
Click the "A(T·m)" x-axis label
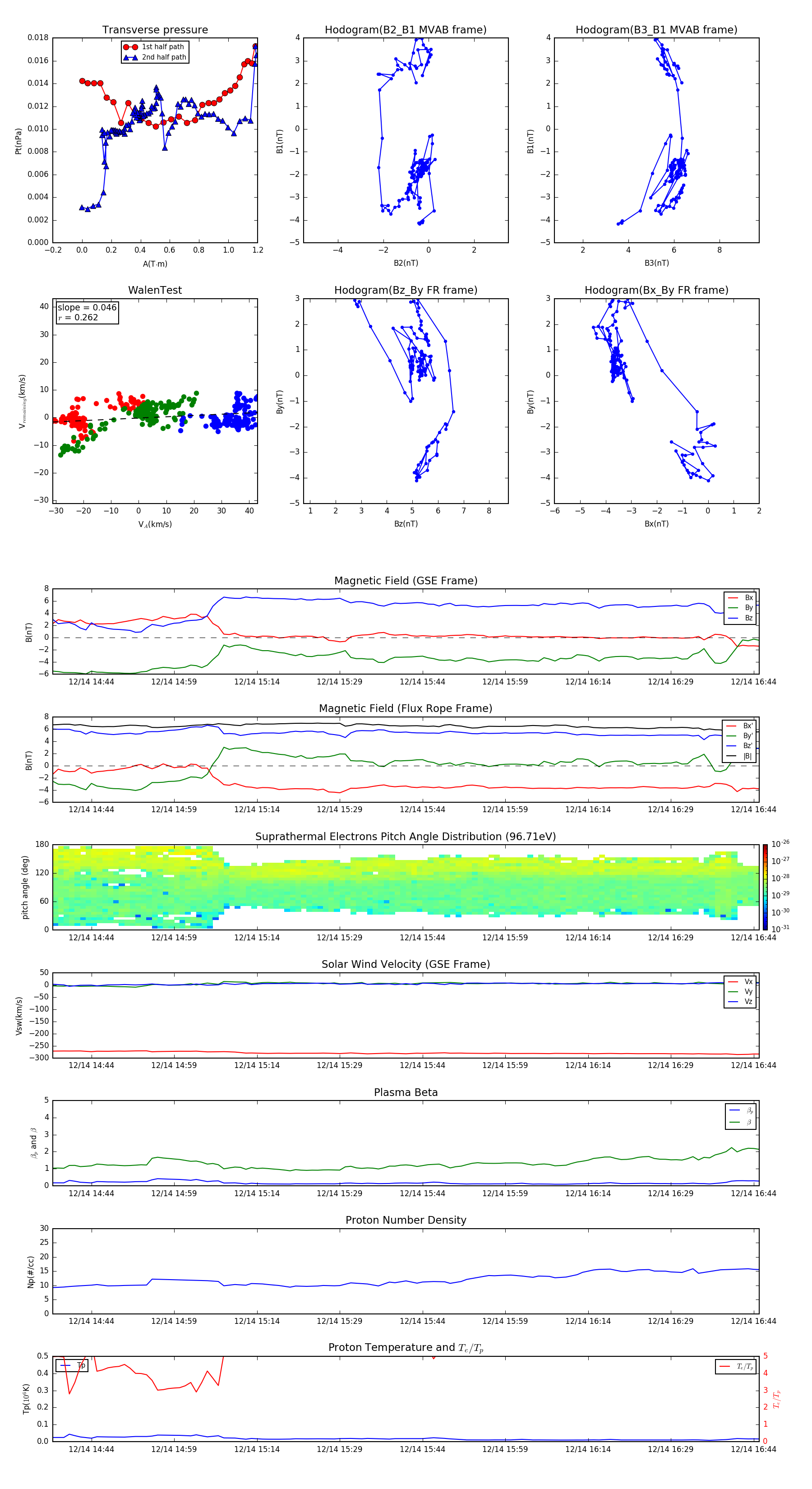pyautogui.click(x=155, y=264)
